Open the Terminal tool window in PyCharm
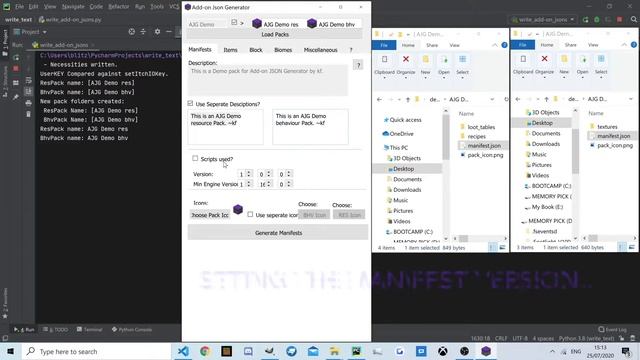Viewport: 640px width, 360px height. [x=89, y=329]
